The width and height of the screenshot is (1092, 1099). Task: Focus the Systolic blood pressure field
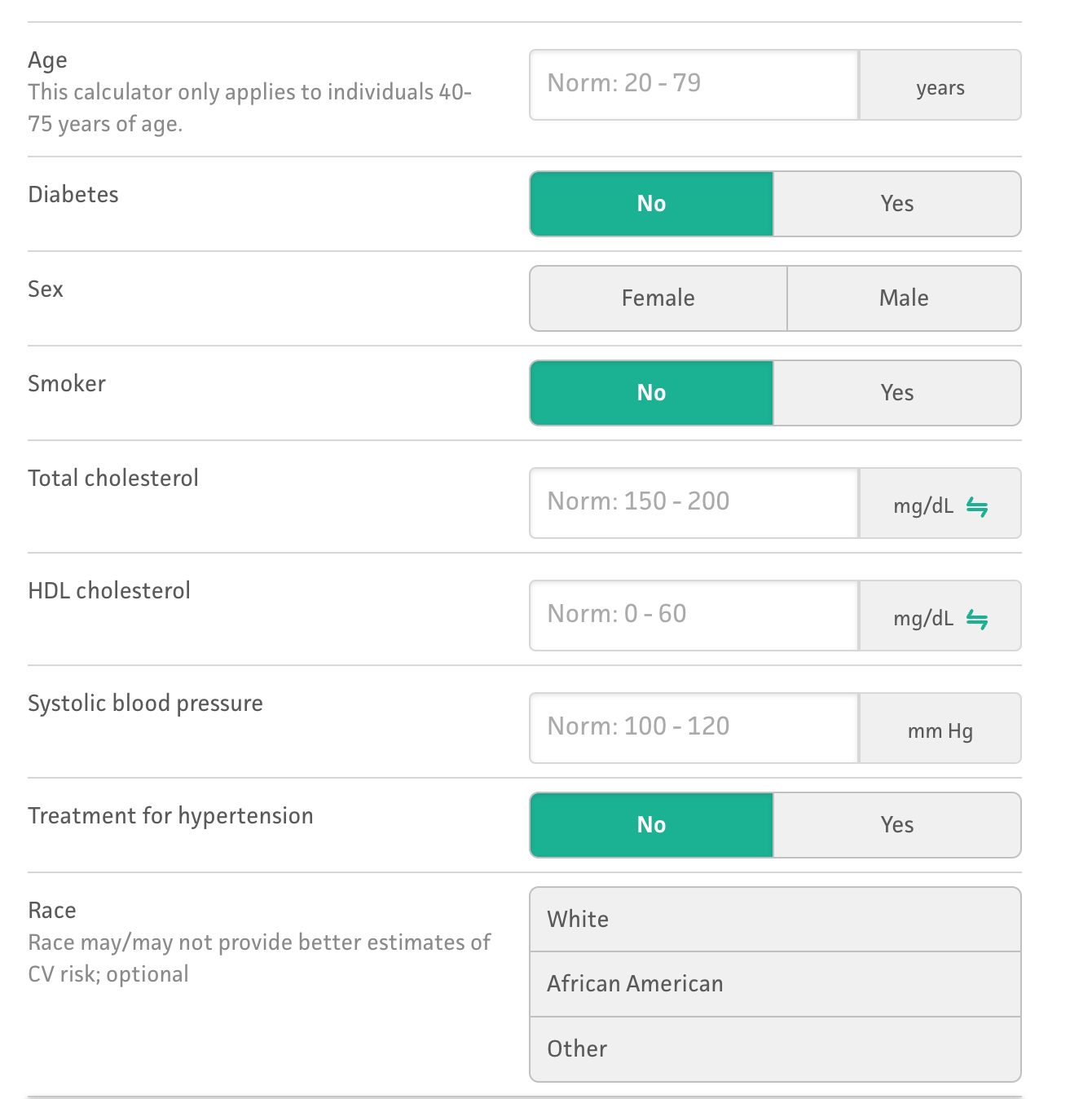coord(694,728)
